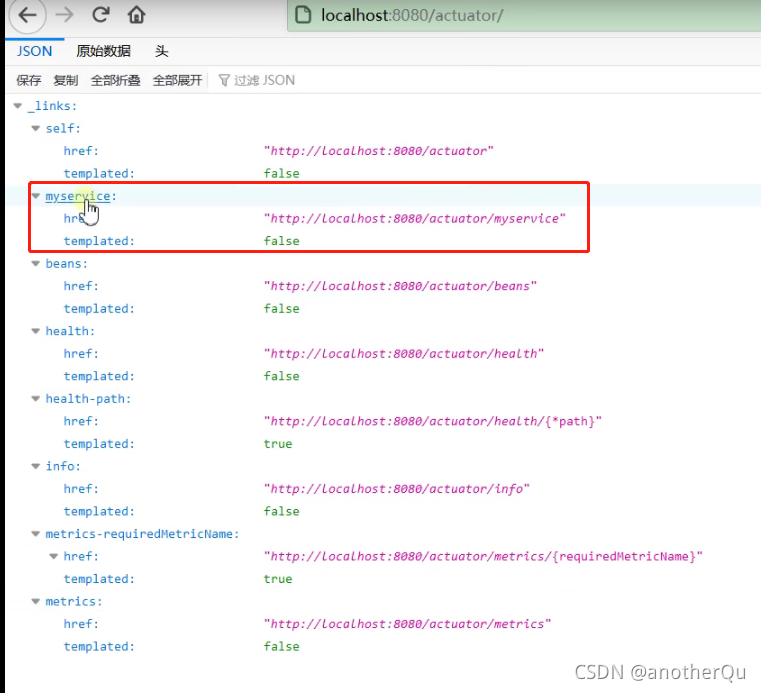Collapse the info node arrow
This screenshot has height=693, width=761.
pyautogui.click(x=35, y=466)
